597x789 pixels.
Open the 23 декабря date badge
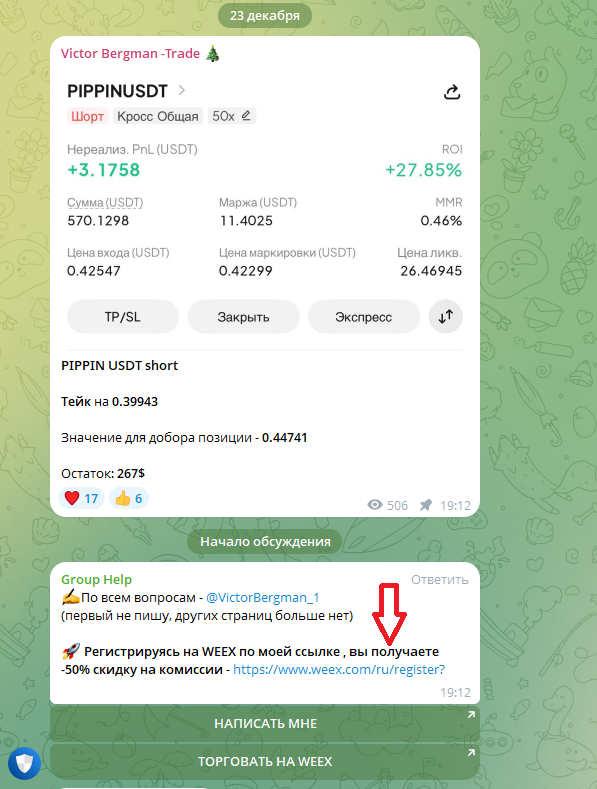click(x=265, y=16)
